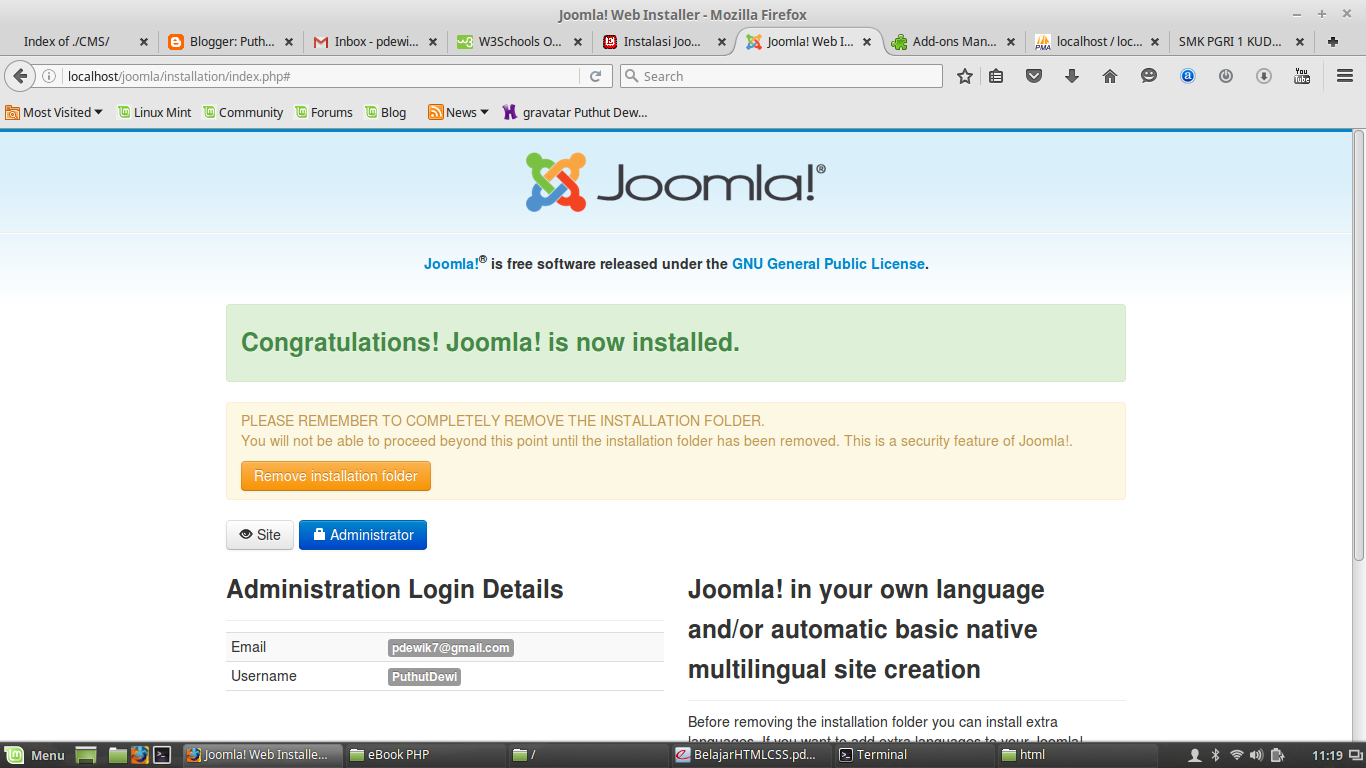Switch to eBook PHP taskbar window
The image size is (1366, 768).
(x=425, y=755)
